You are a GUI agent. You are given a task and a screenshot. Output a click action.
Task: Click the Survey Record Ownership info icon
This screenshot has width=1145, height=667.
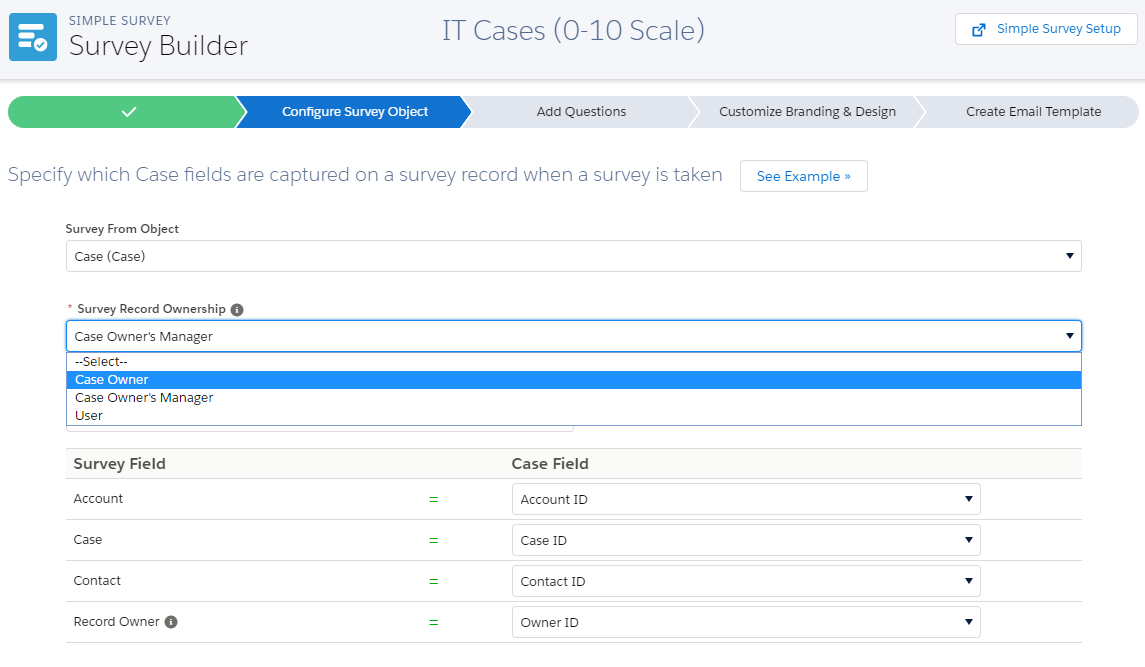point(237,310)
